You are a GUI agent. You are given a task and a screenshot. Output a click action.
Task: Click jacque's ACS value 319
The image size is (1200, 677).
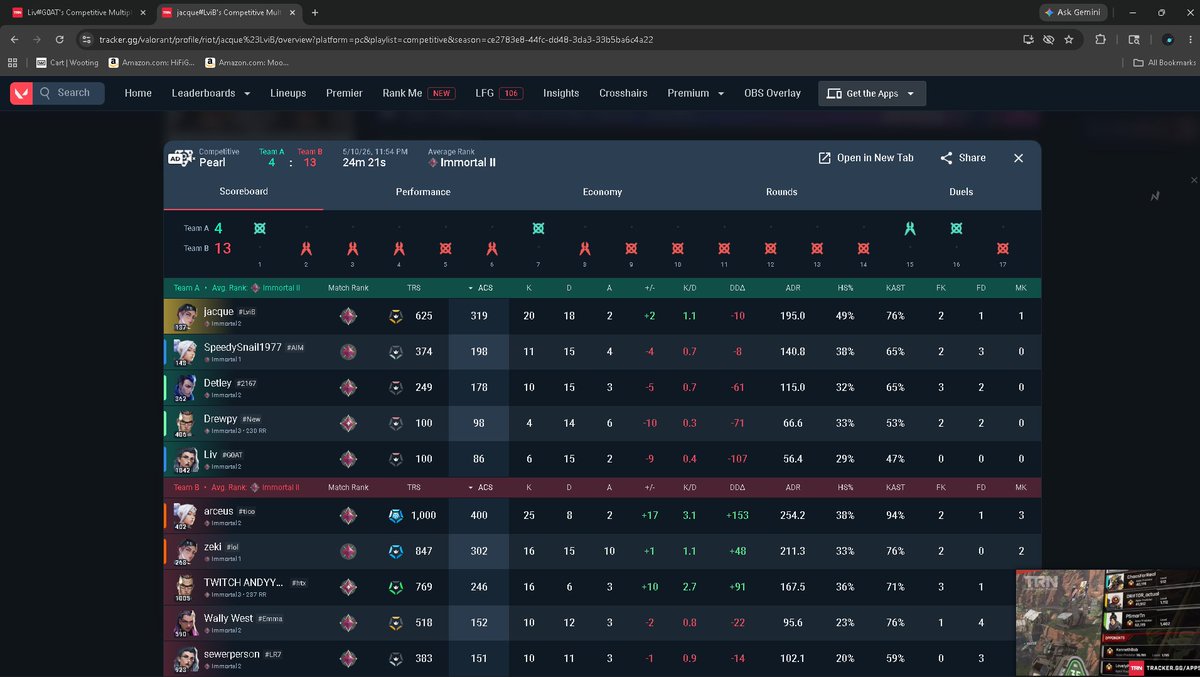click(479, 316)
